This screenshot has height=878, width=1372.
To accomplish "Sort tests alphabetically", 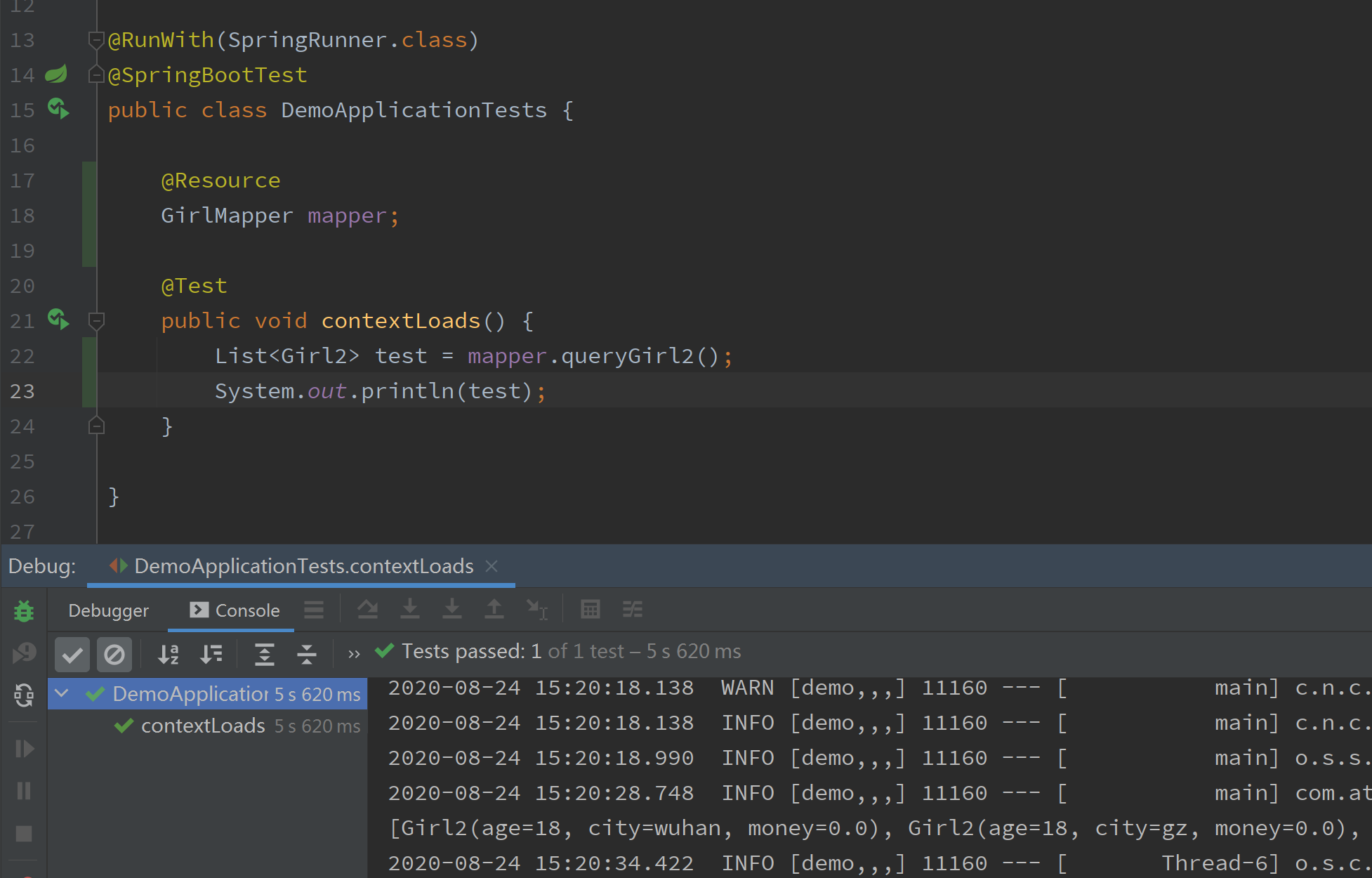I will point(169,655).
